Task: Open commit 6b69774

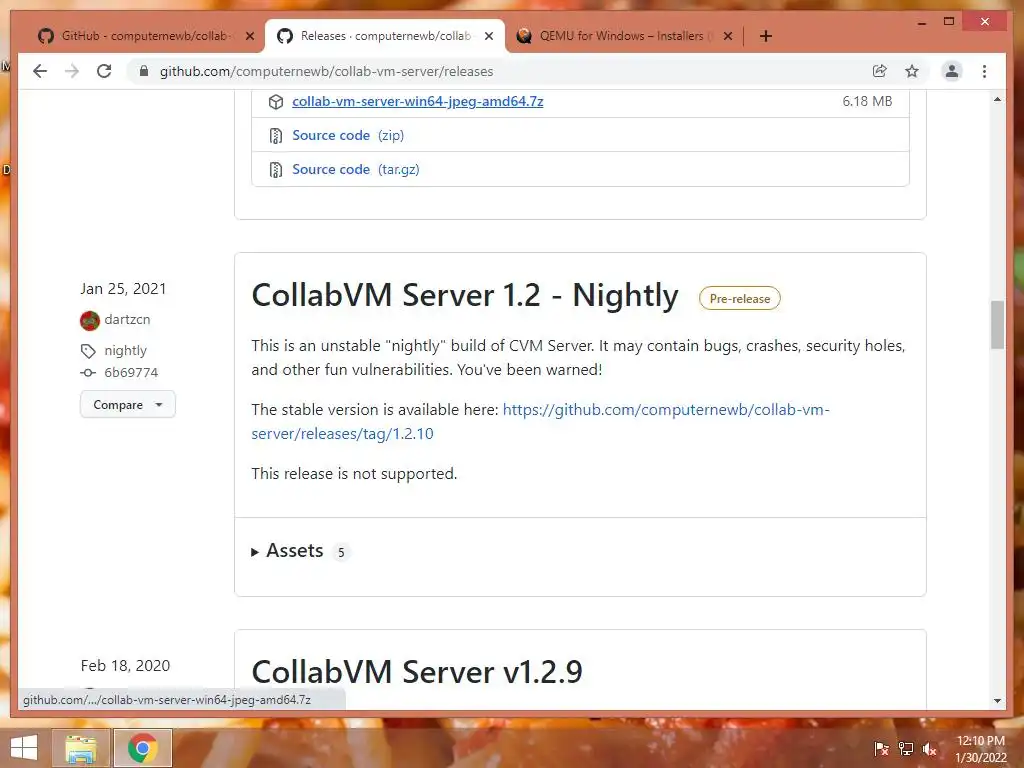Action: click(131, 372)
